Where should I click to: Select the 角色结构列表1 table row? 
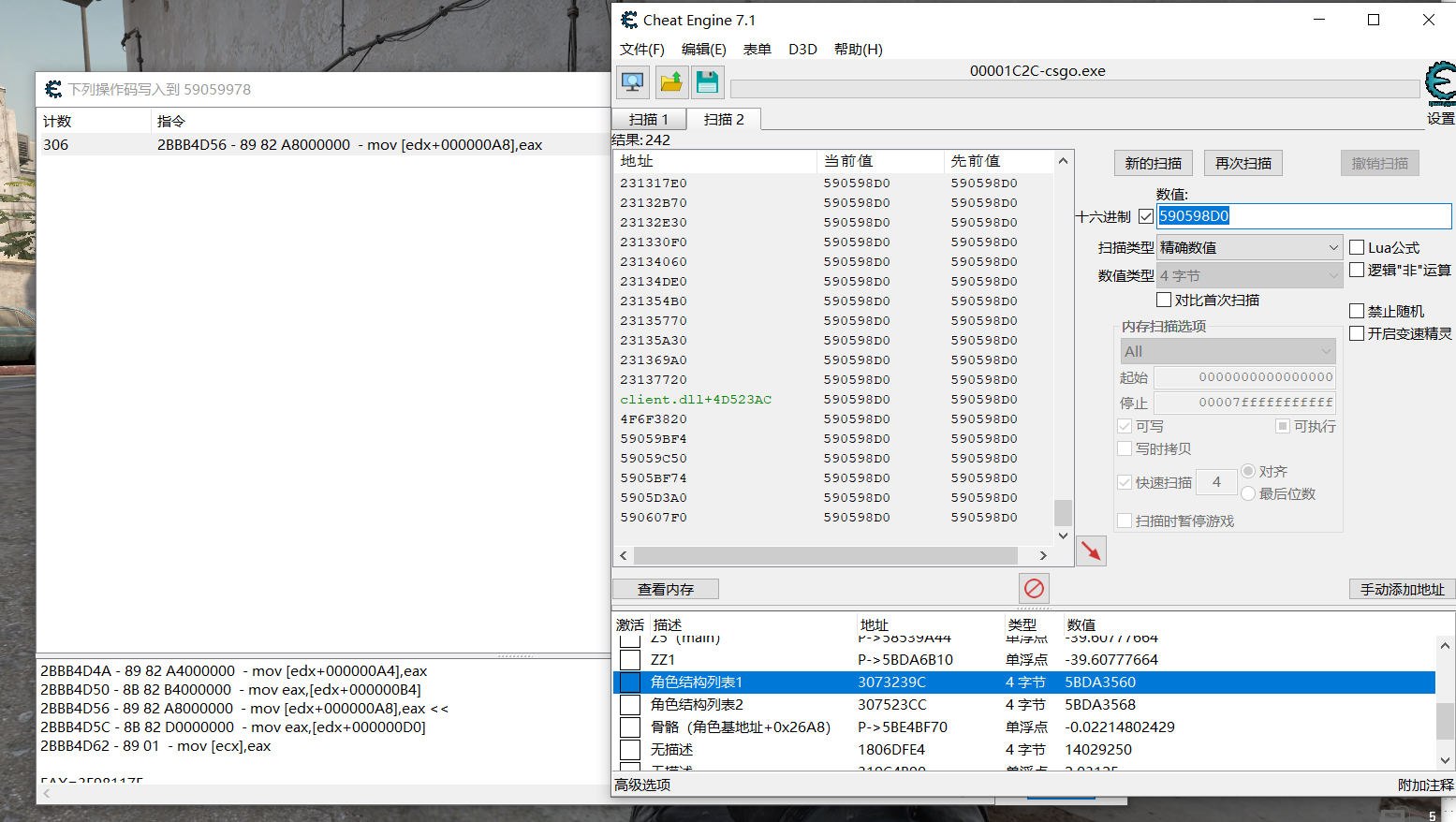coord(1024,682)
